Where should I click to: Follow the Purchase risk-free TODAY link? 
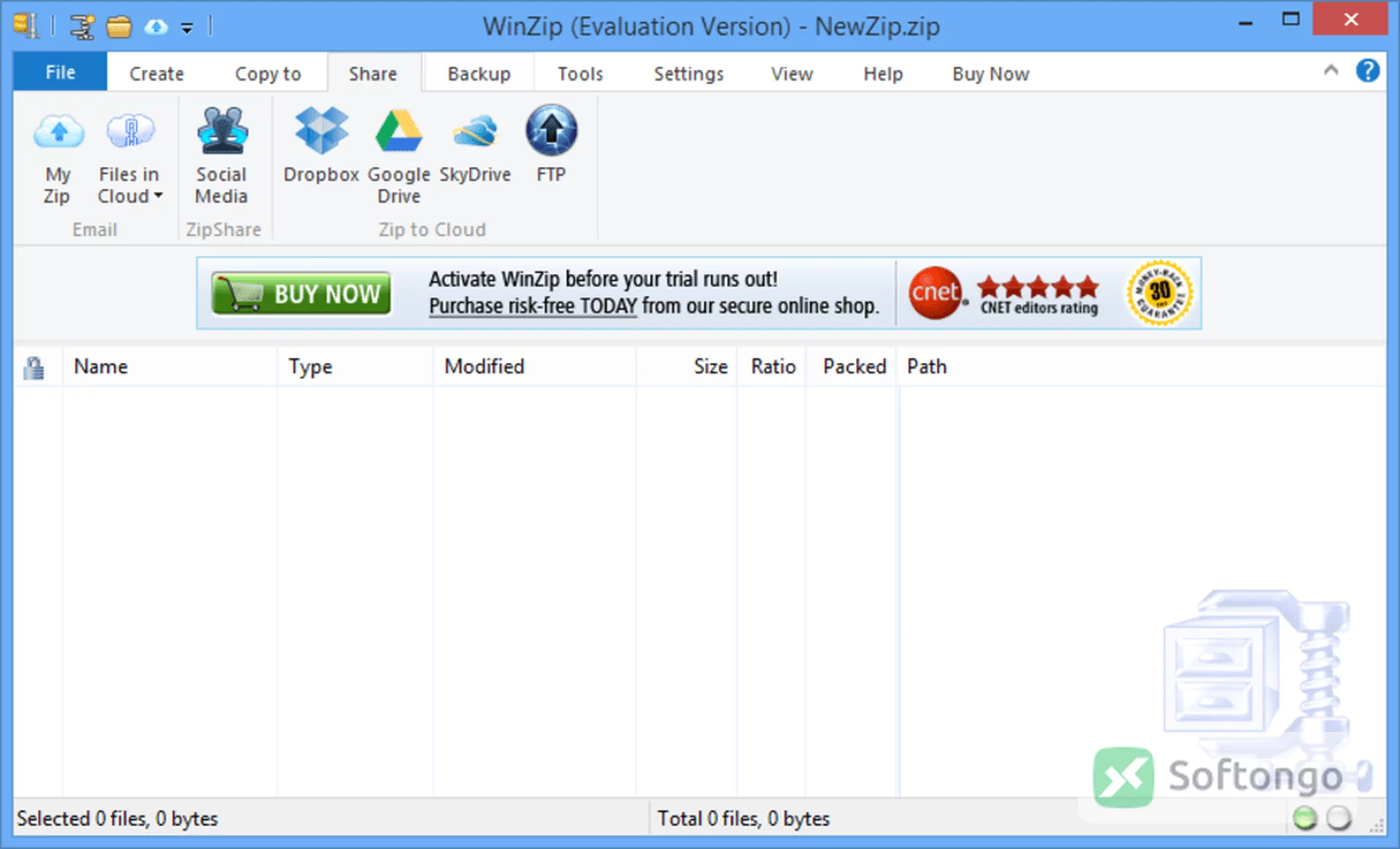click(532, 306)
